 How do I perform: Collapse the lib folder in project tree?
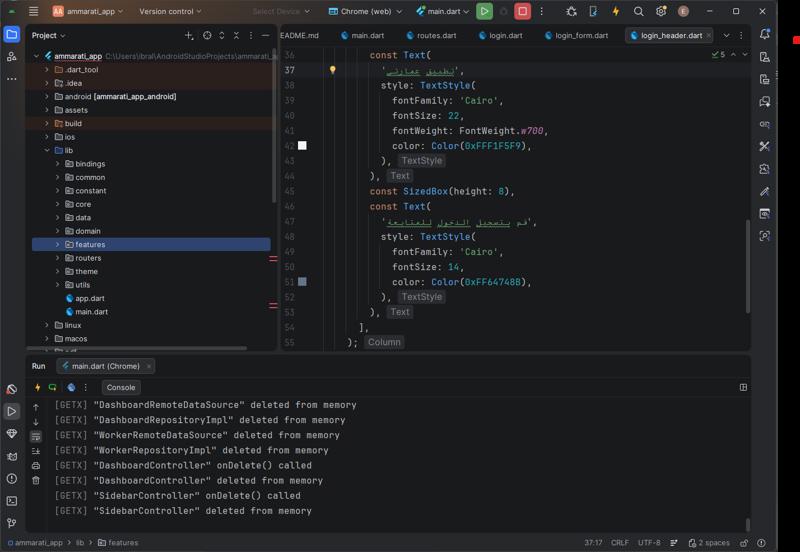pos(47,150)
